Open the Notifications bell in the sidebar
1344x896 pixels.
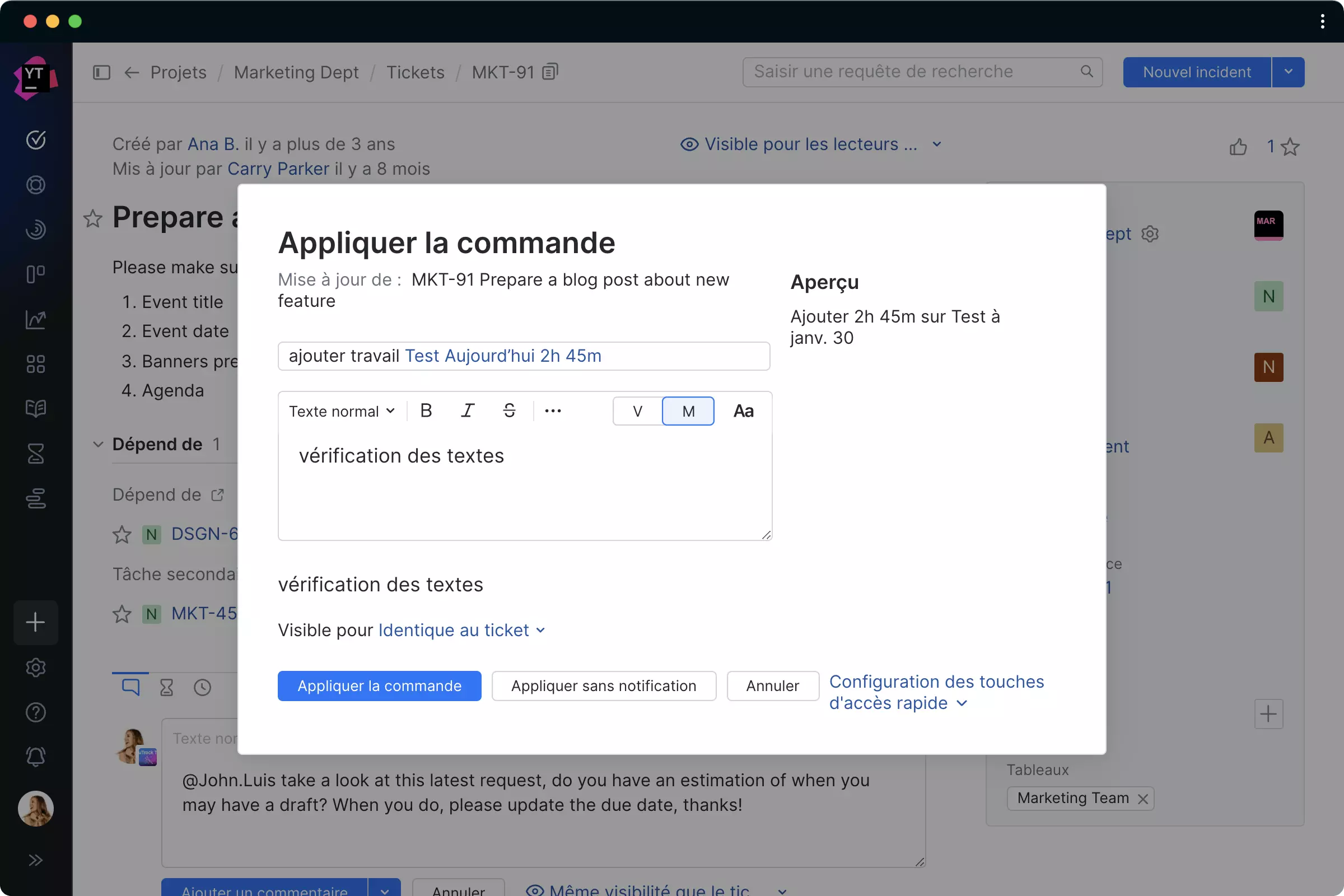[x=35, y=757]
